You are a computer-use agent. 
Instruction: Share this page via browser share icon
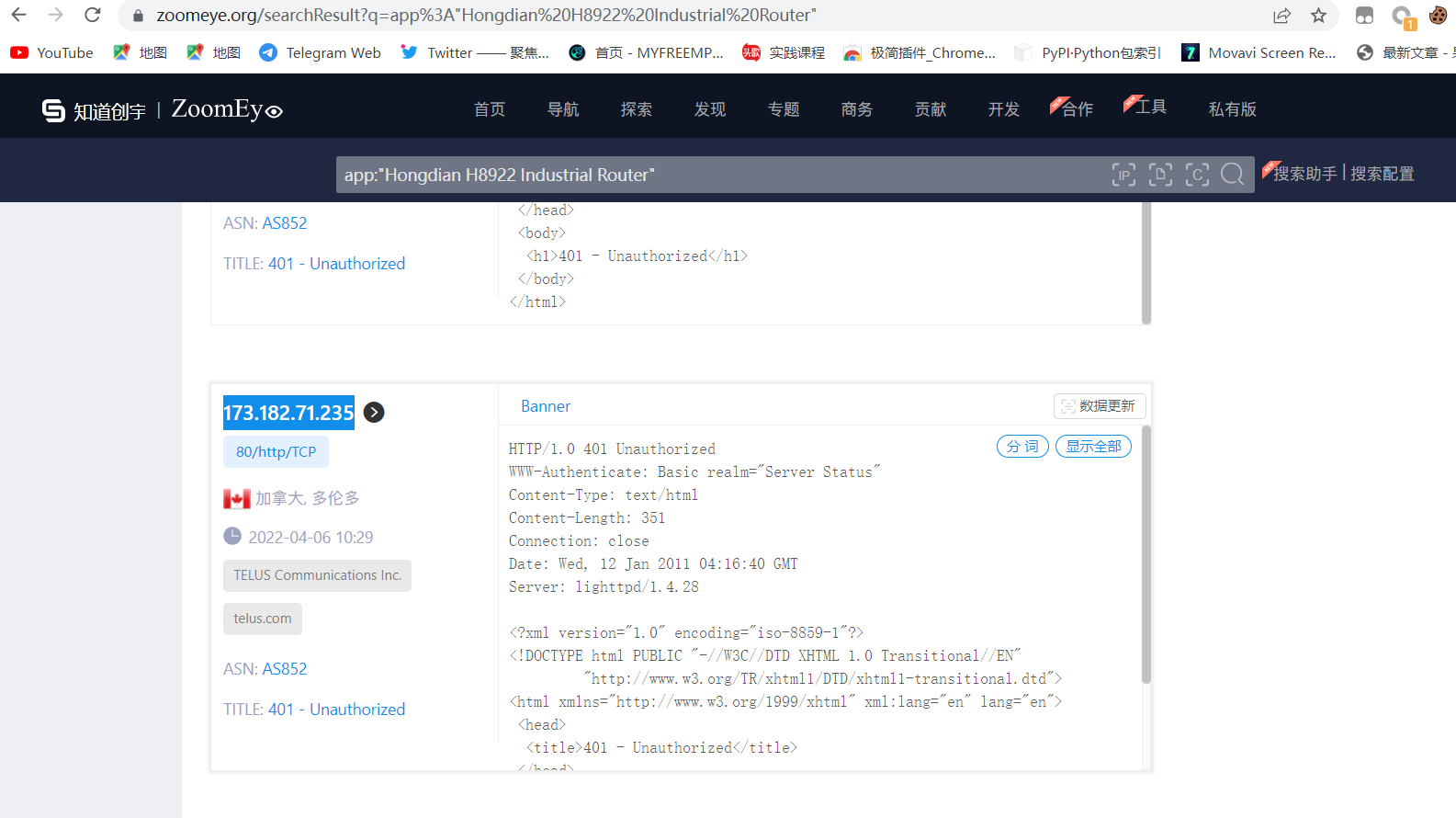point(1281,15)
